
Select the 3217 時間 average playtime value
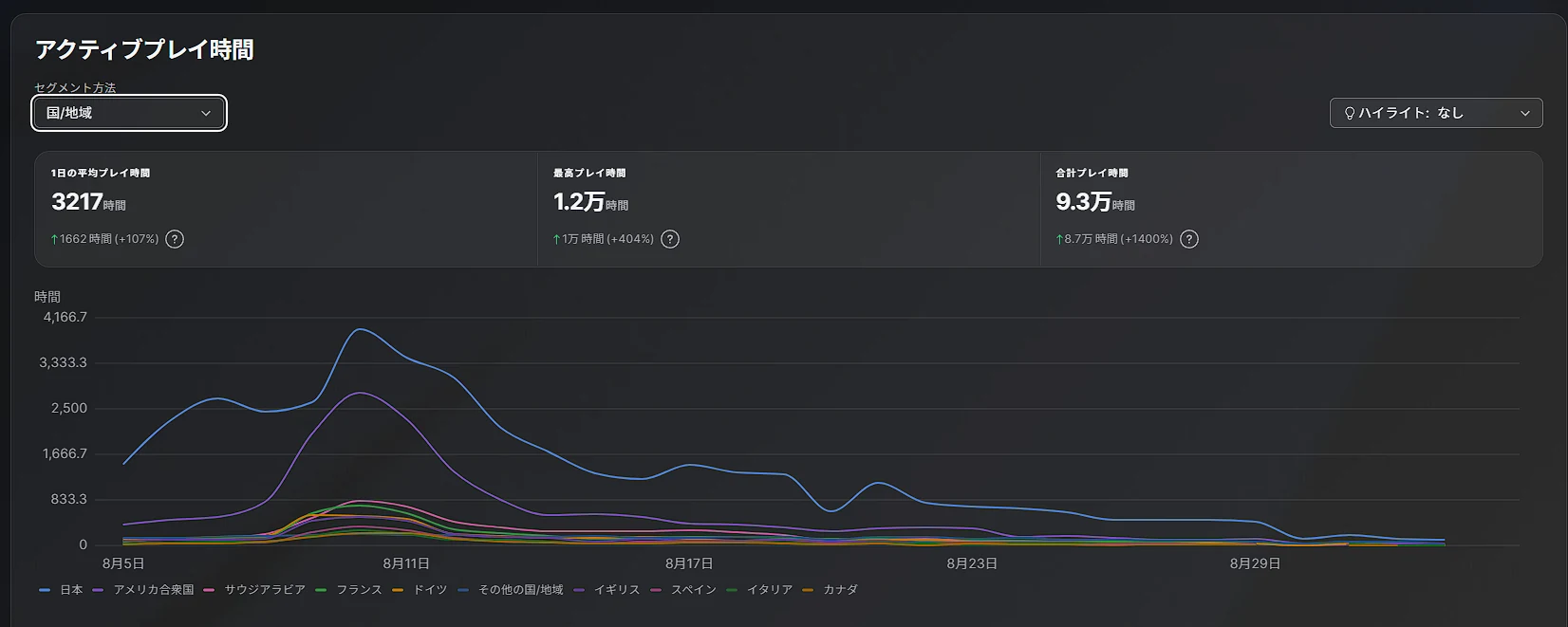(x=88, y=202)
